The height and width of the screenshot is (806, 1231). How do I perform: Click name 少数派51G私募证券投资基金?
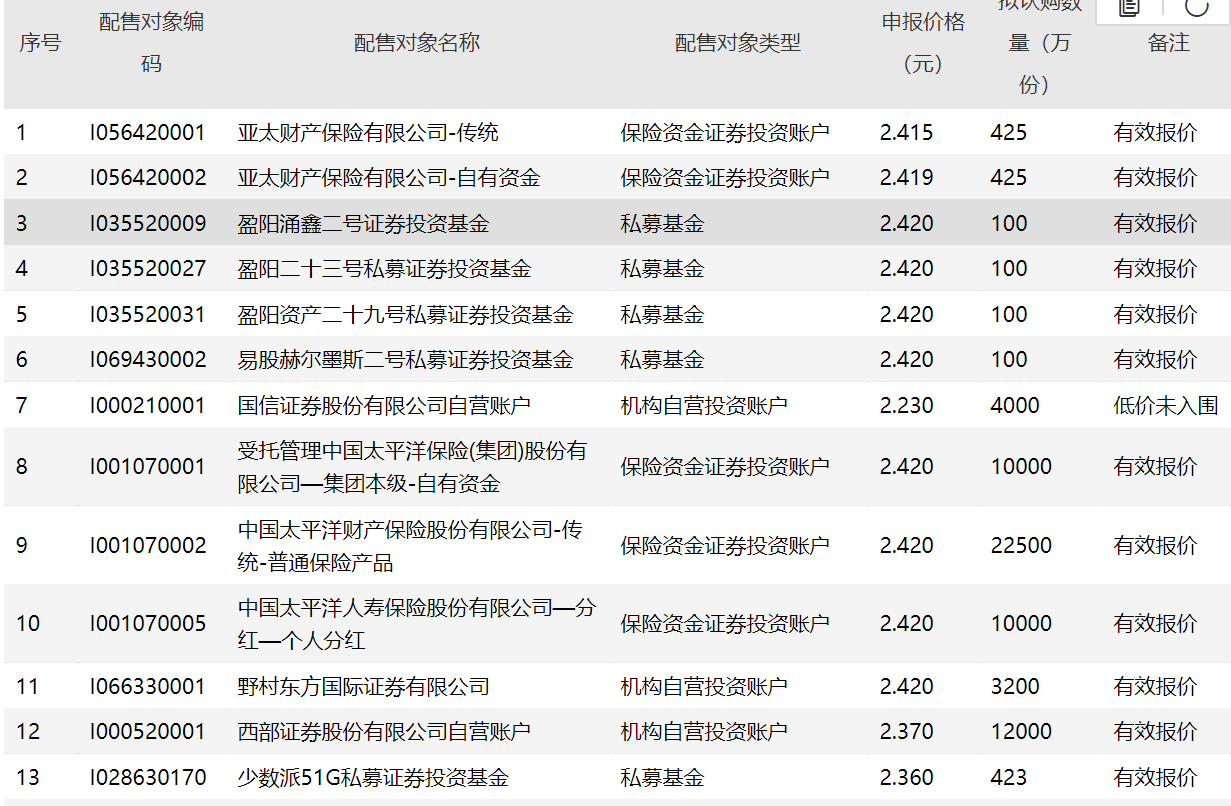[374, 777]
